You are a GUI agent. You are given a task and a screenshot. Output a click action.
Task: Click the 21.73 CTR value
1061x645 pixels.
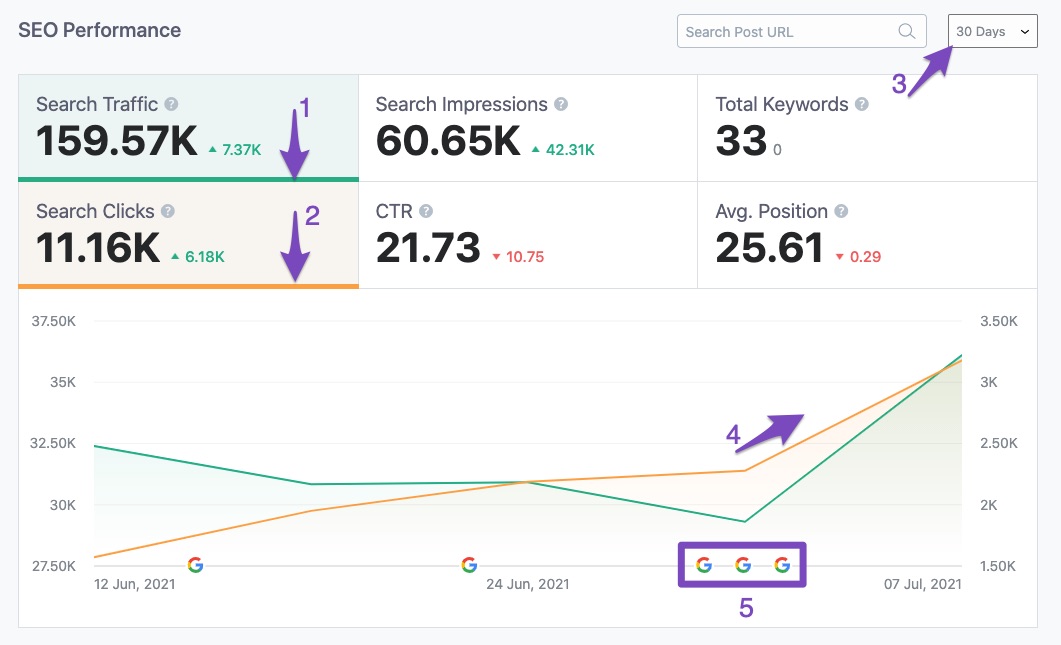pyautogui.click(x=428, y=248)
